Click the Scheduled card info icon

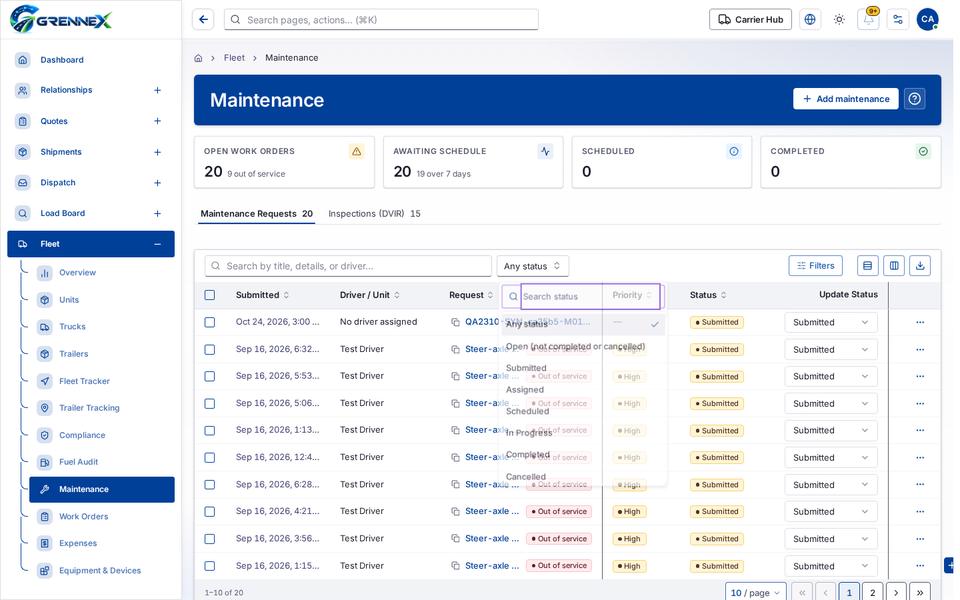pos(733,151)
